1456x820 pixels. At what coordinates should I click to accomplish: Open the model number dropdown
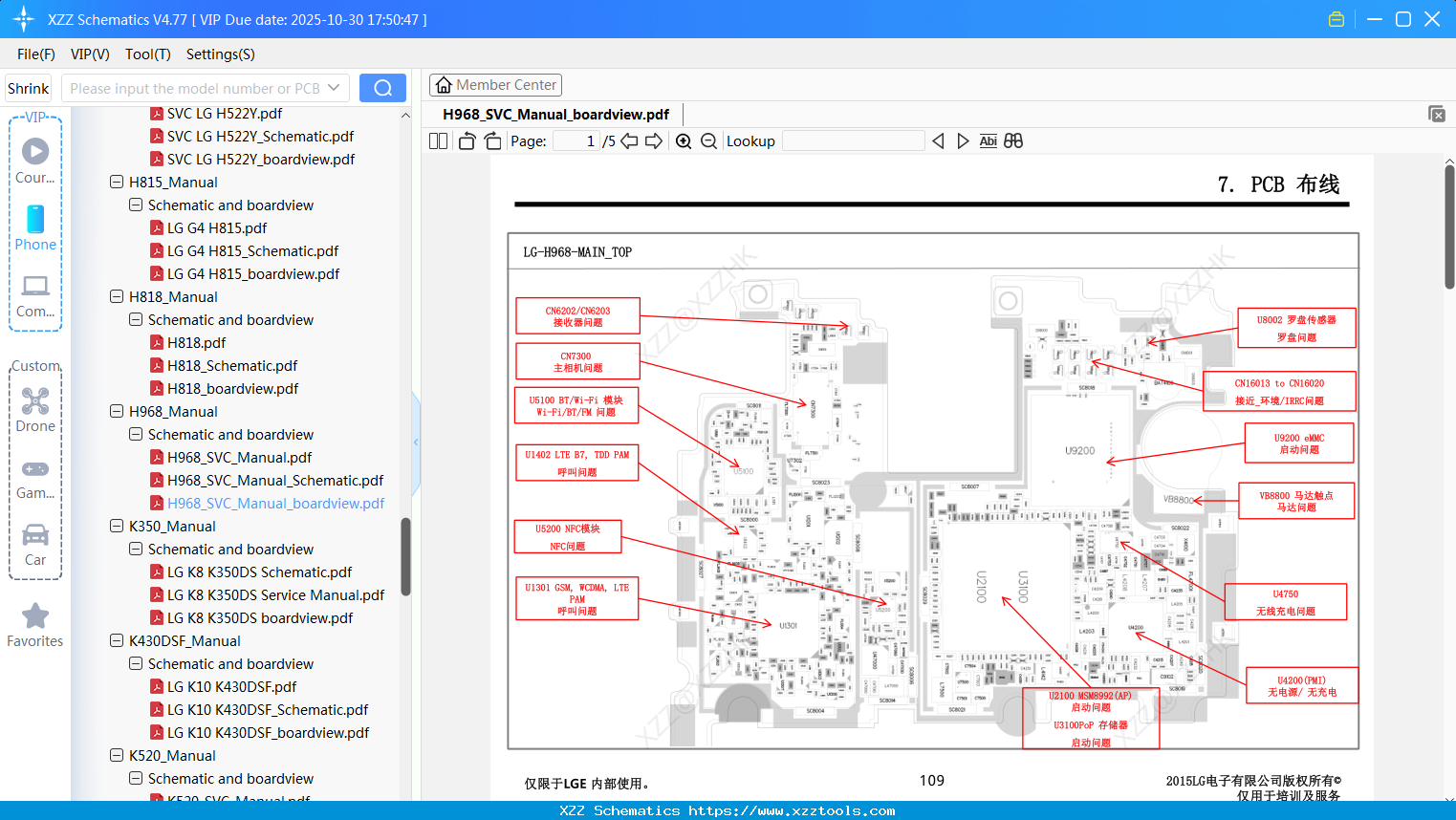pyautogui.click(x=335, y=87)
